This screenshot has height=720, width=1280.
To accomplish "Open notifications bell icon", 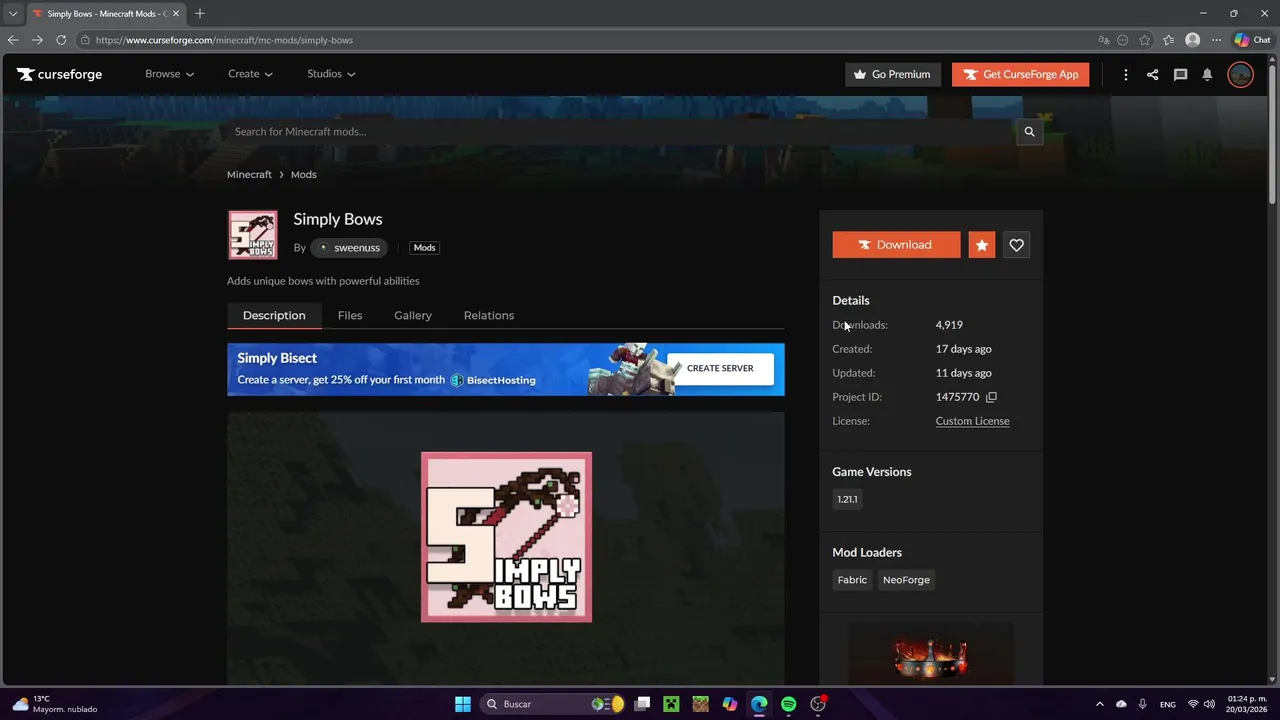I will click(1207, 74).
